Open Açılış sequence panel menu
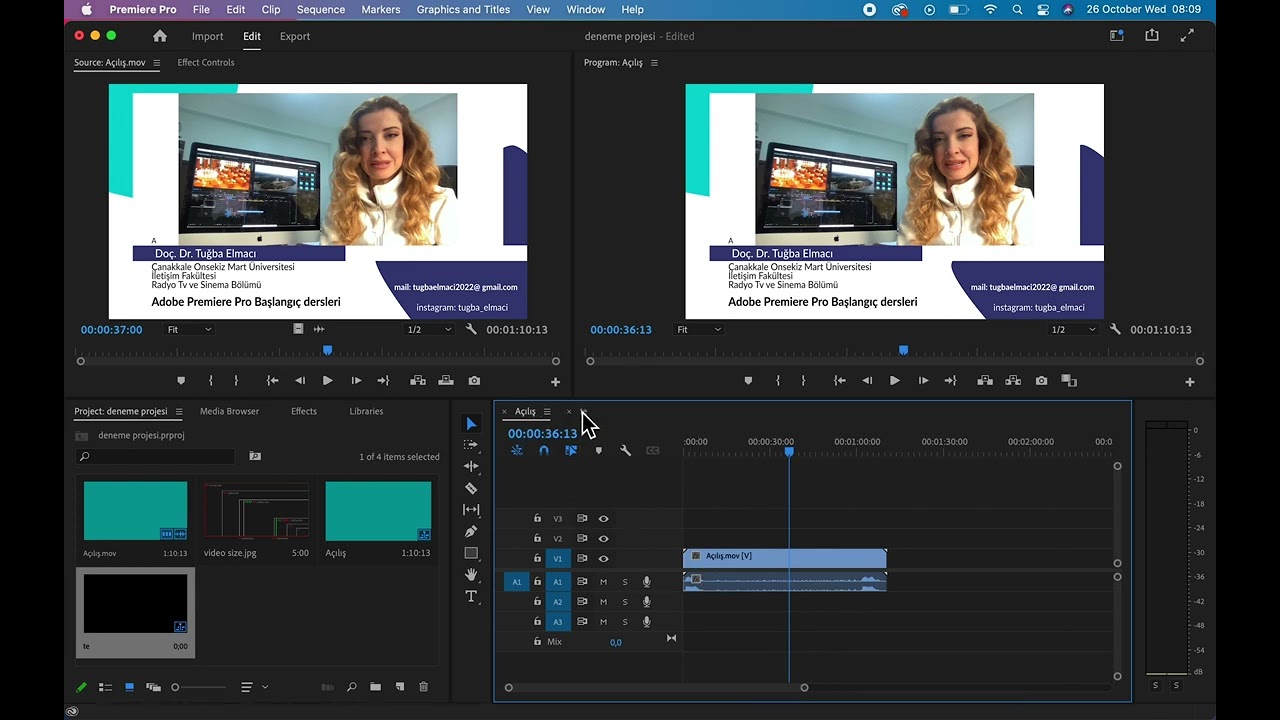The height and width of the screenshot is (720, 1280). click(546, 412)
